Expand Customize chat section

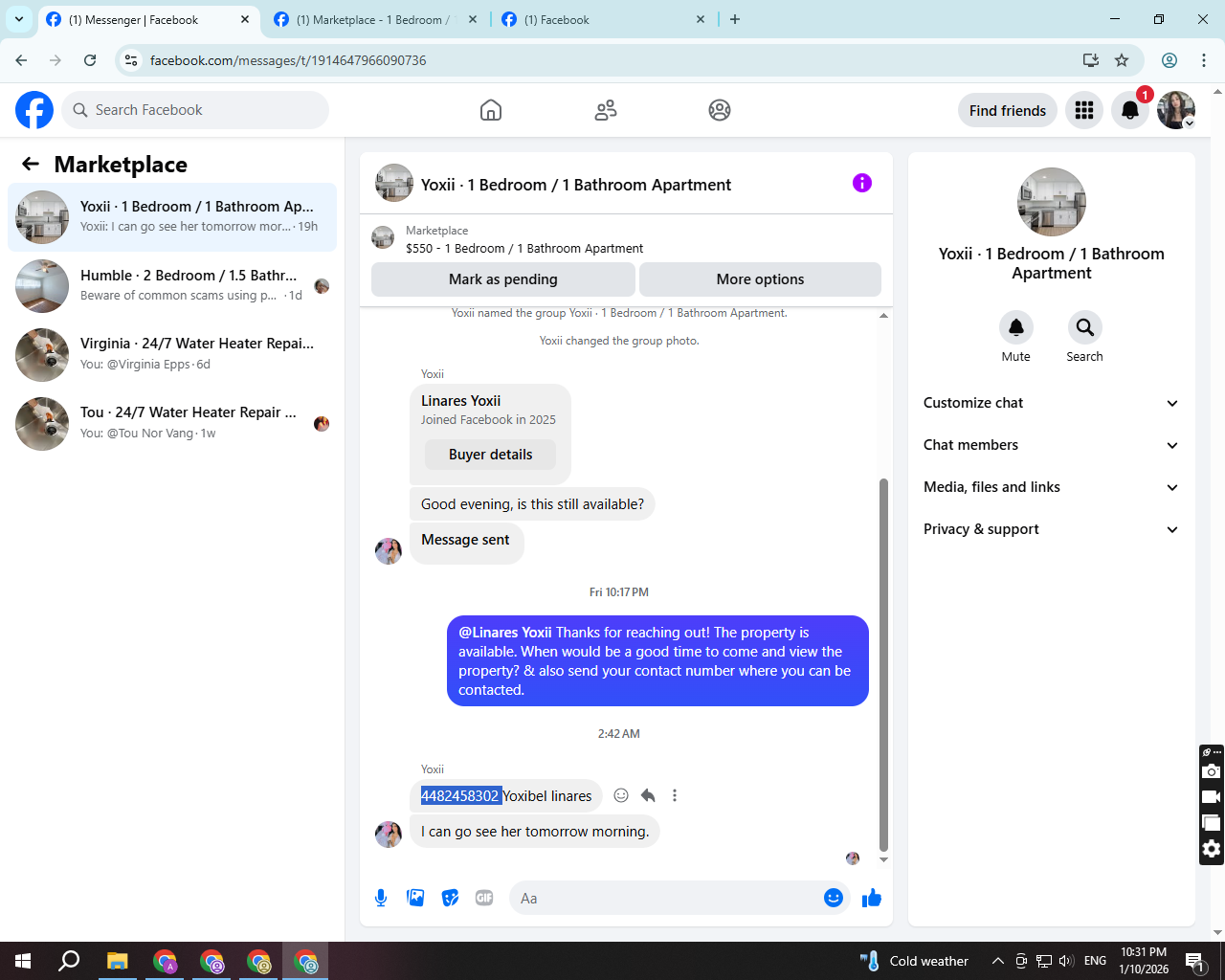tap(1052, 403)
